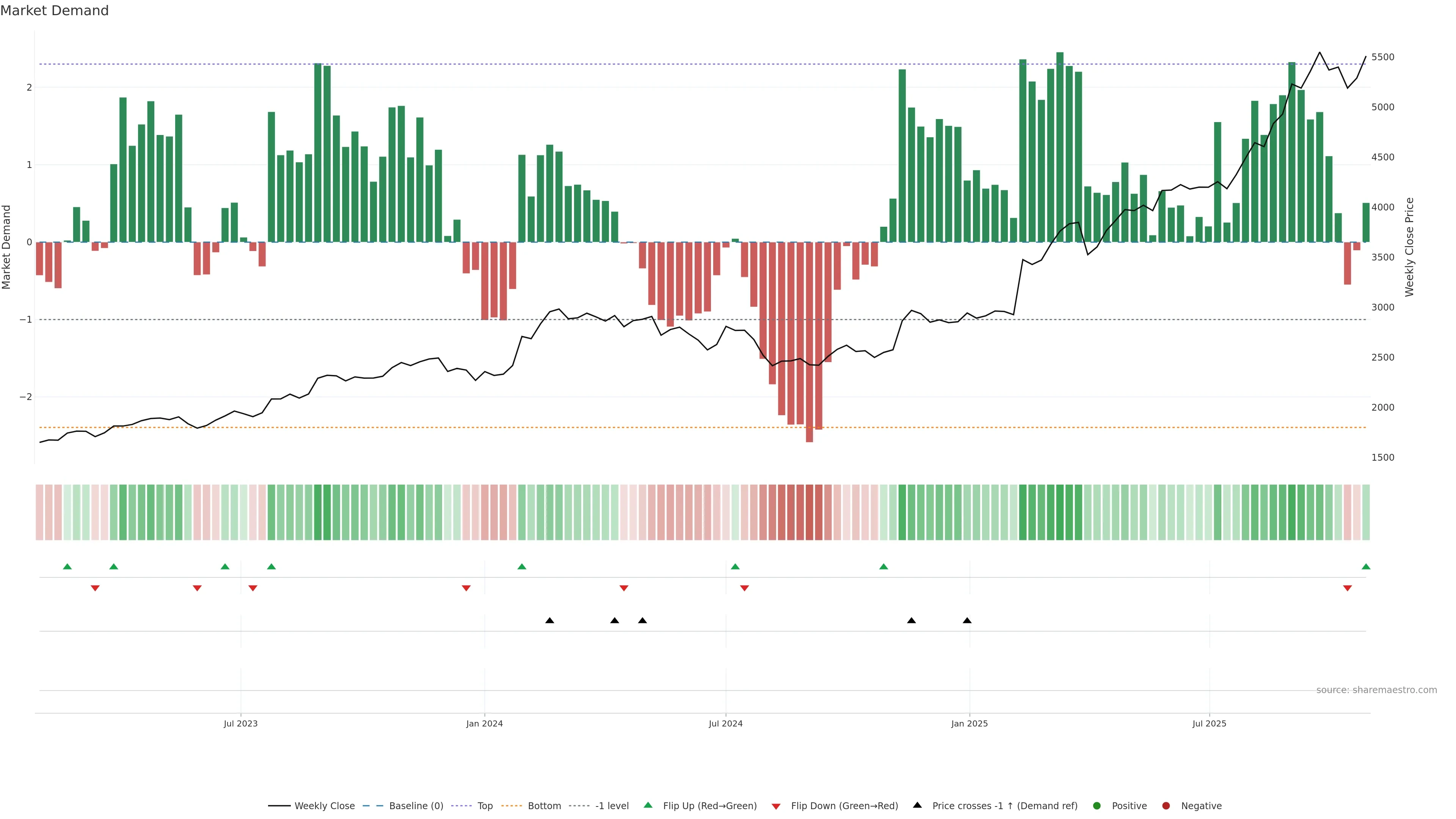Viewport: 1456px width, 819px height.
Task: Click the first black price-cross triangle after Jan 2024
Action: tap(549, 621)
